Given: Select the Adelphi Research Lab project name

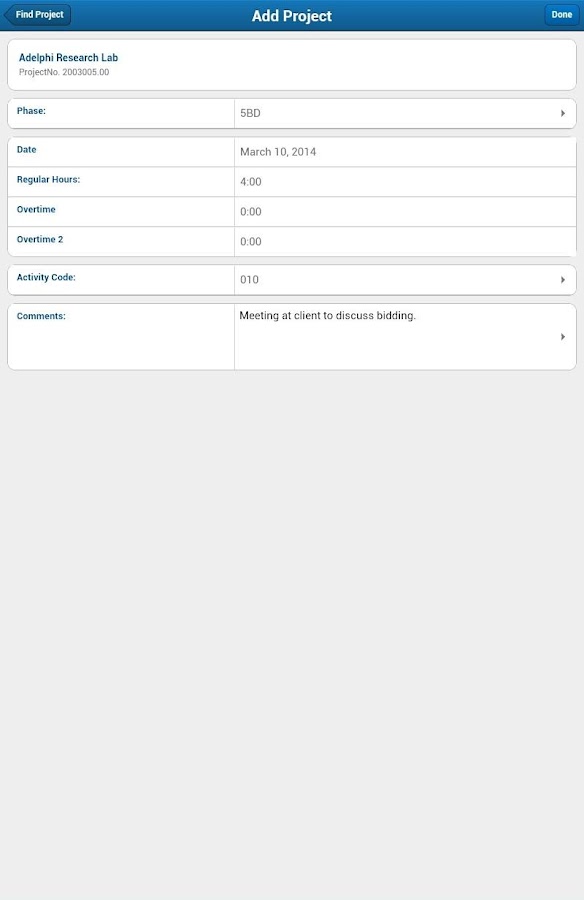Looking at the screenshot, I should [68, 57].
